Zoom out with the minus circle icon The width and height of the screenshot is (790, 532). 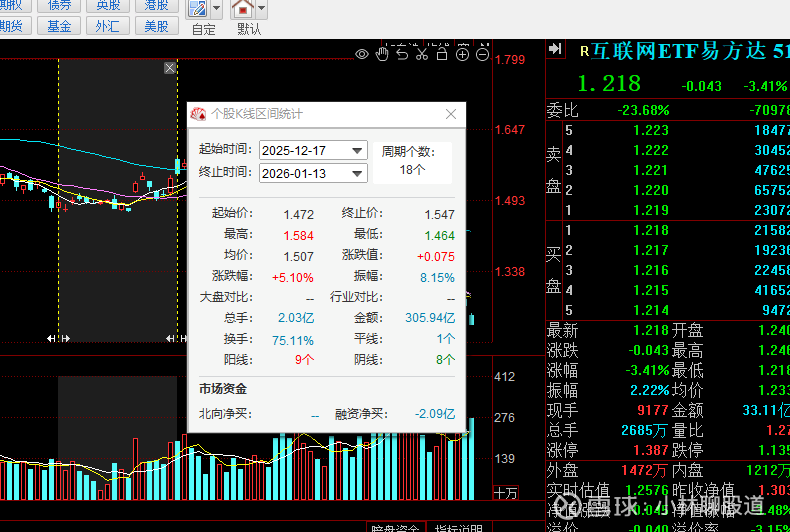tap(482, 54)
